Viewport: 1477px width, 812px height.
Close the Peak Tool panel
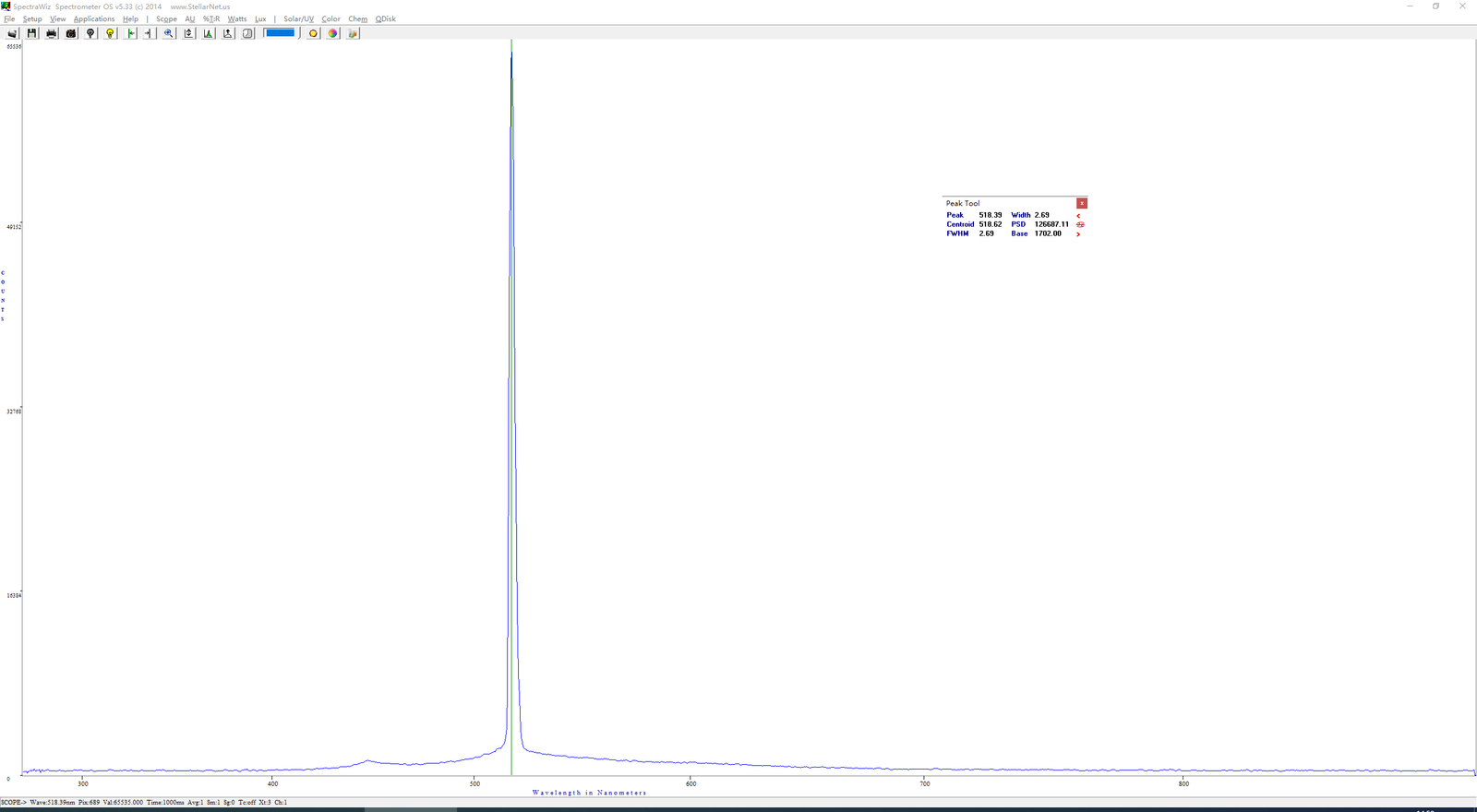[x=1082, y=203]
